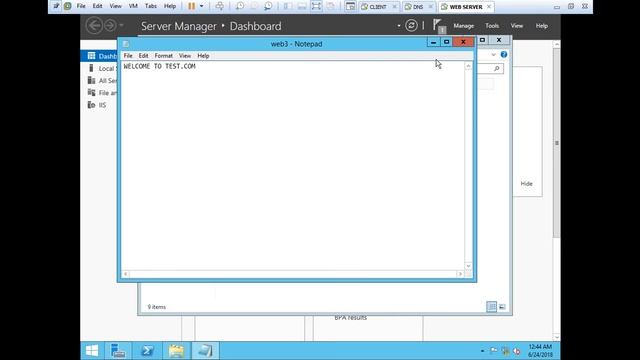Select Local Server in Server Manager sidebar
Screen dimensions: 640x360
[99, 68]
